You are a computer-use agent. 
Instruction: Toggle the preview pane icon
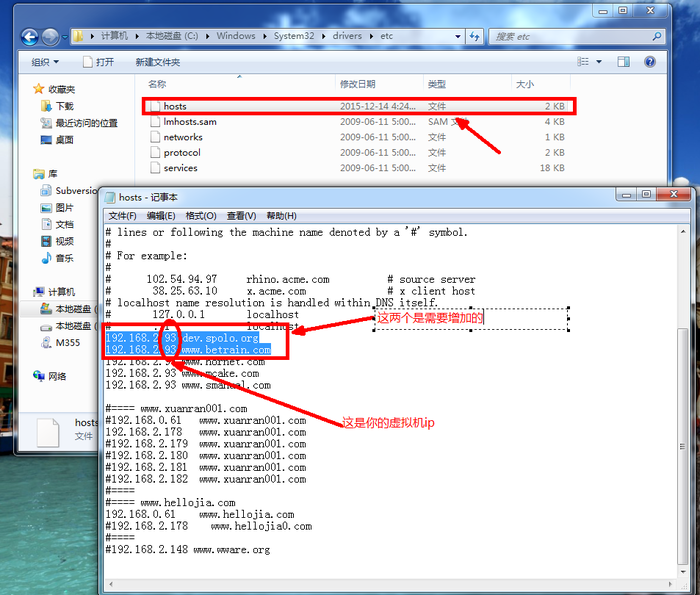point(623,62)
